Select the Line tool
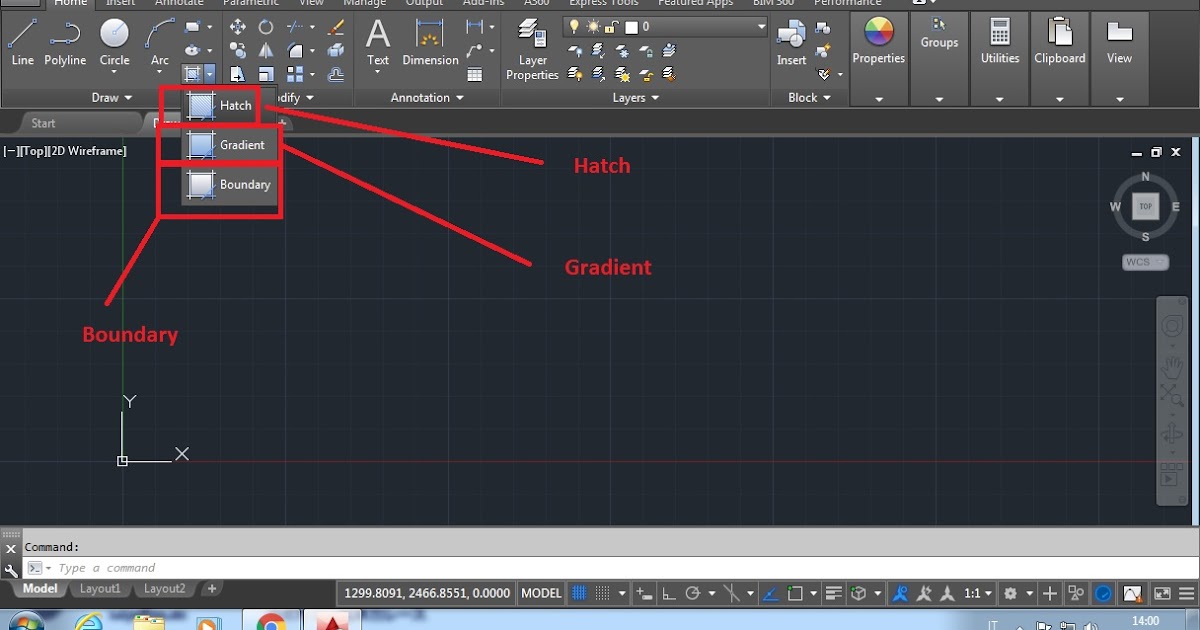 click(x=22, y=40)
